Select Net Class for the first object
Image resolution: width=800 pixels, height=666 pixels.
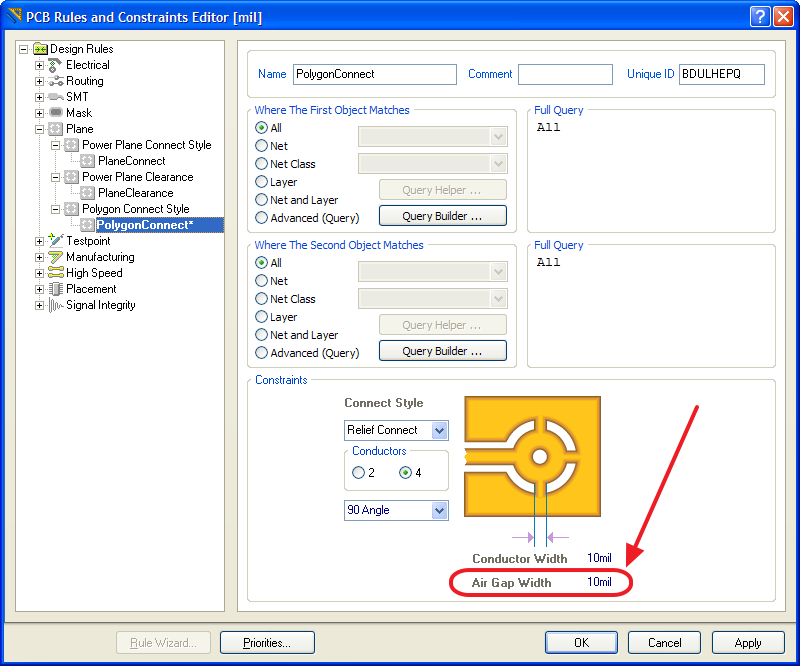tap(261, 164)
